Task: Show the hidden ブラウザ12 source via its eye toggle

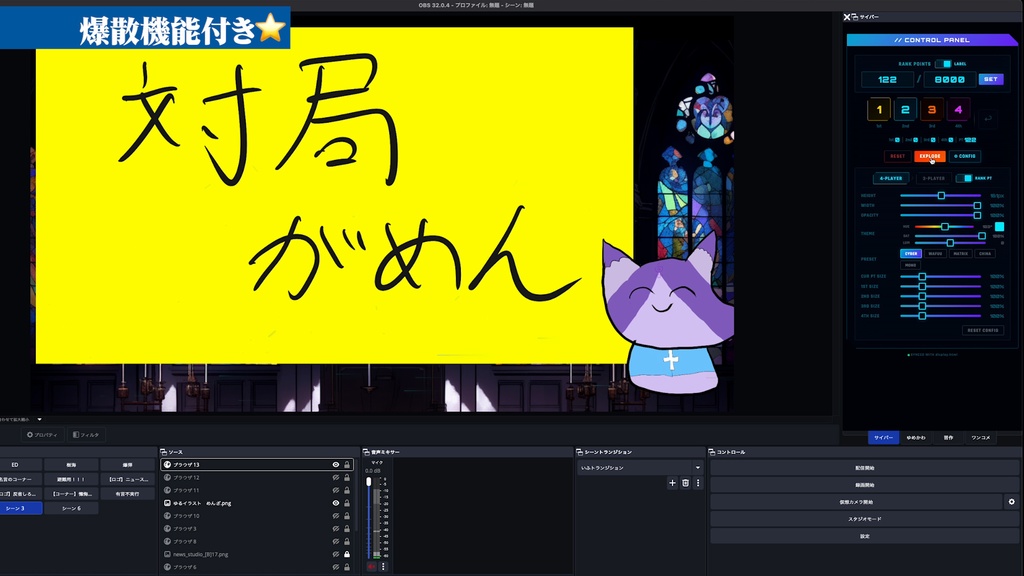Action: click(336, 478)
